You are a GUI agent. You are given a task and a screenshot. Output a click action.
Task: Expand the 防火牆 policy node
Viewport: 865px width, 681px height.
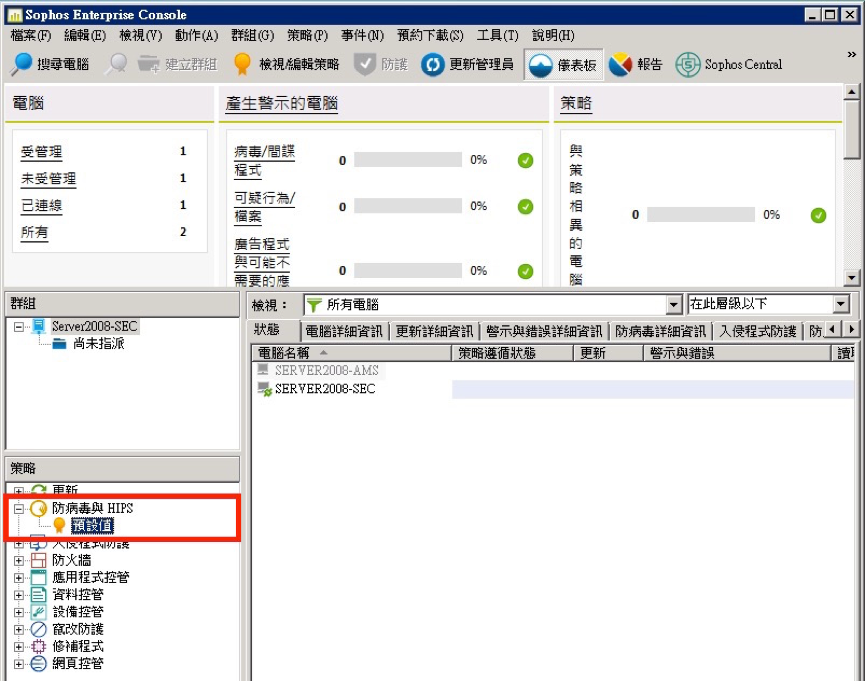[x=19, y=561]
